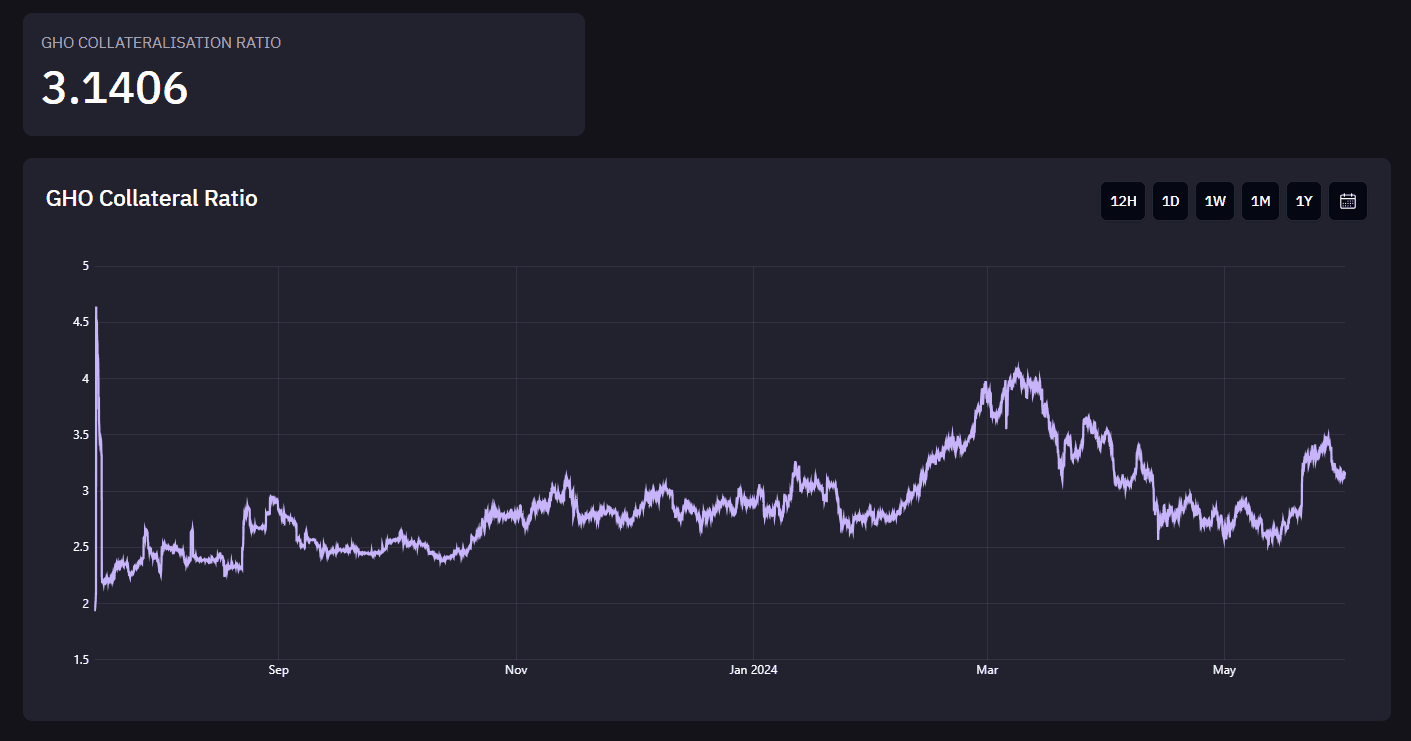
Task: Choose the 1M time range
Action: (1260, 201)
